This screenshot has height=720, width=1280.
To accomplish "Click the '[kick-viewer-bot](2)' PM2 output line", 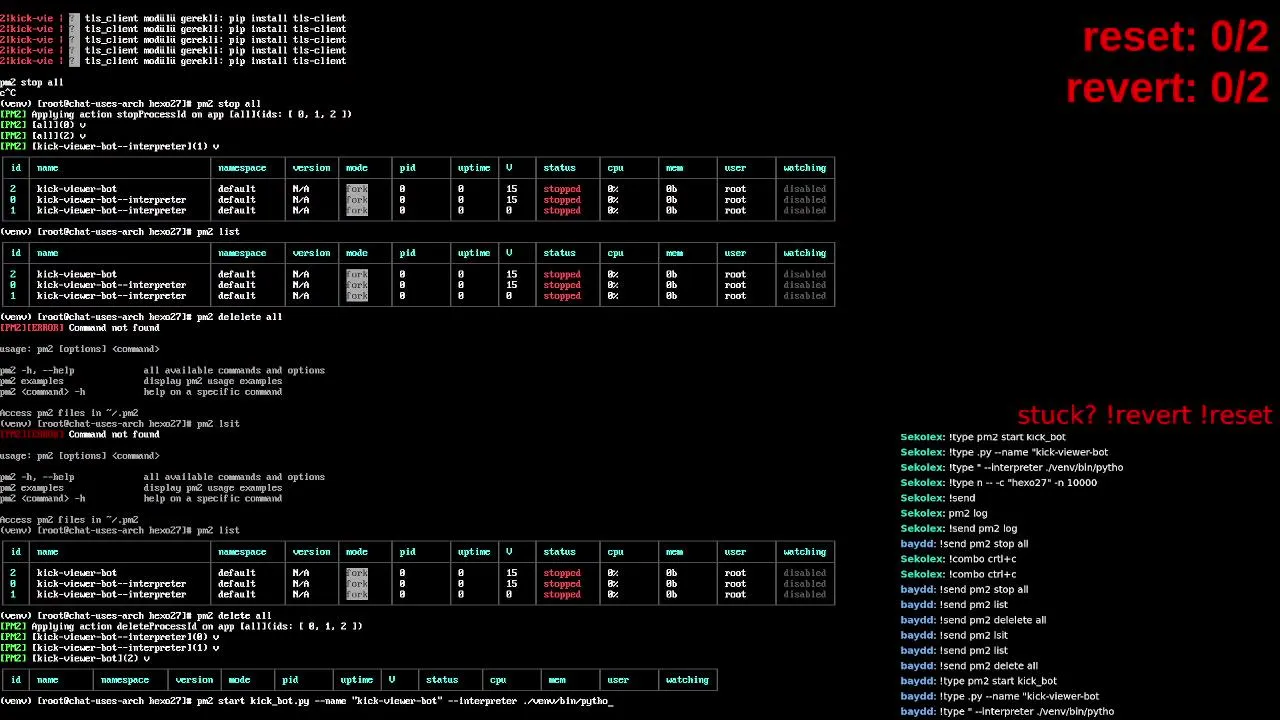I will click(x=75, y=658).
